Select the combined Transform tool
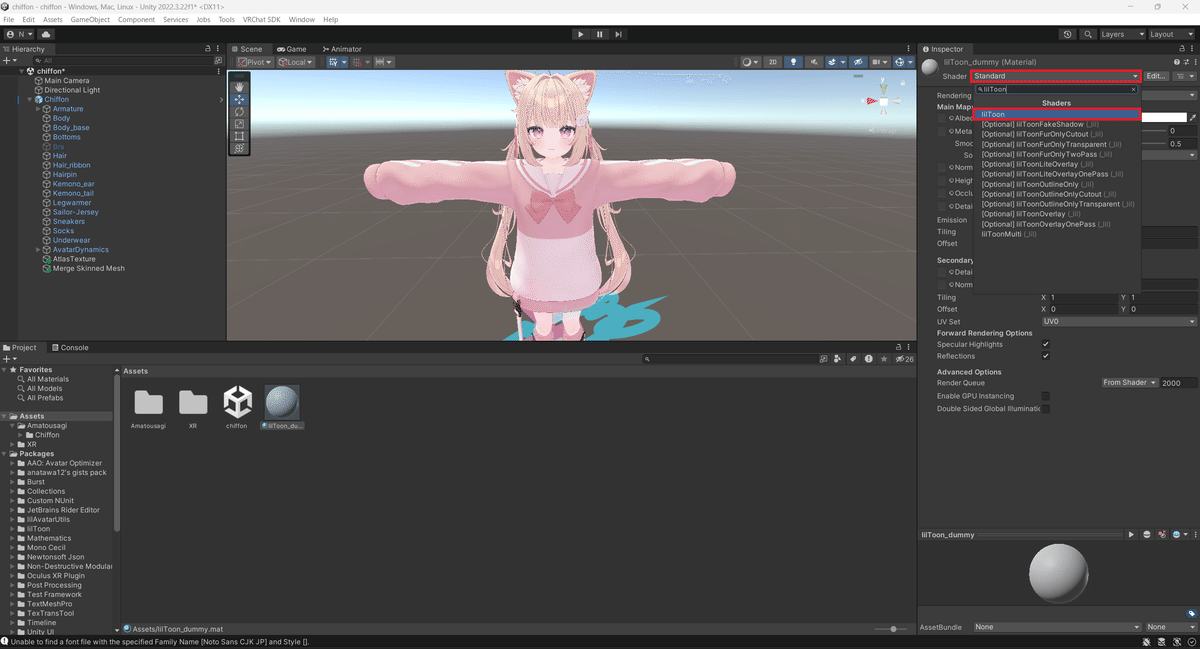The width and height of the screenshot is (1200, 649). pos(239,147)
